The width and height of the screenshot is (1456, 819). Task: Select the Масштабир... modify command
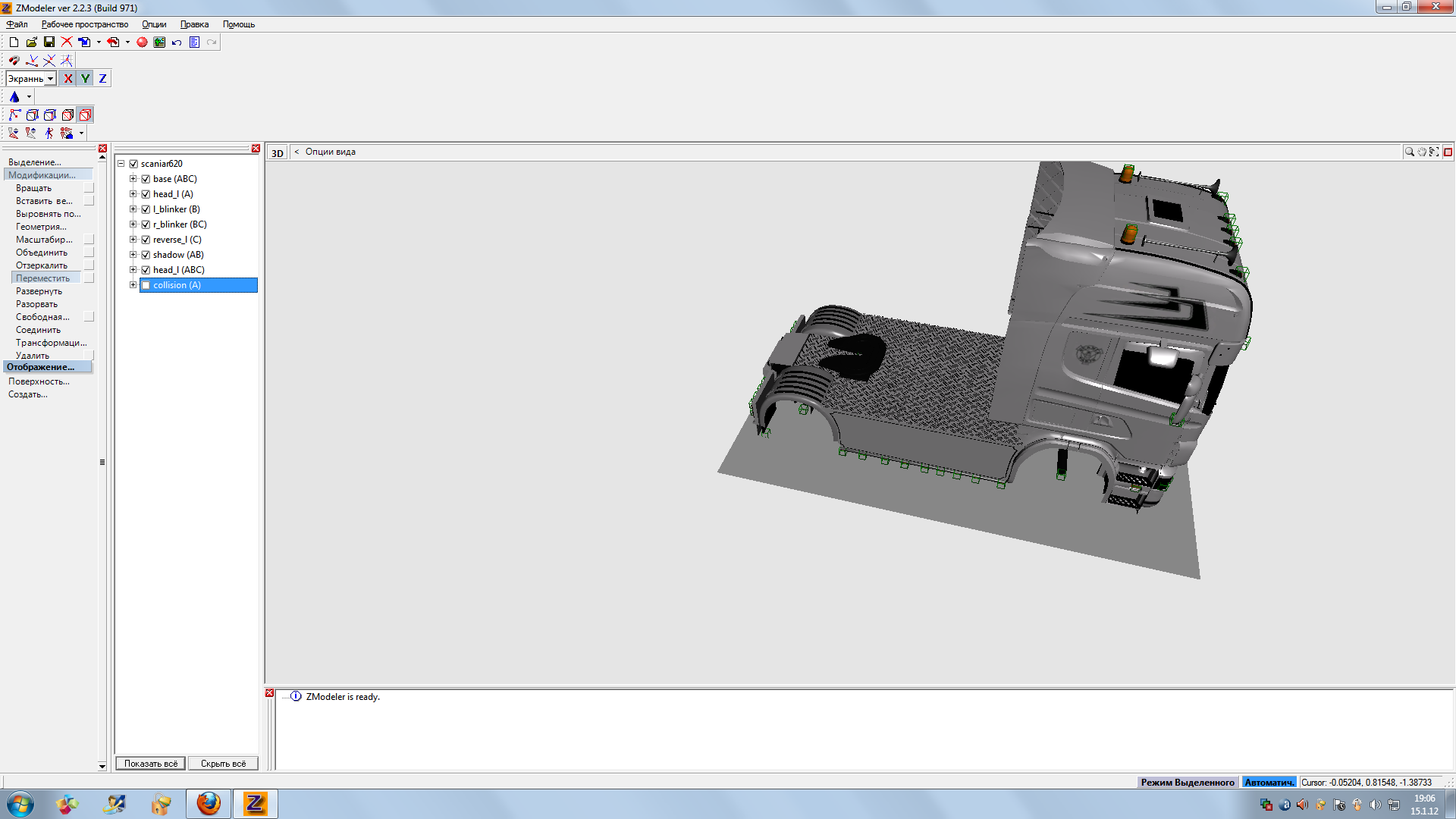(x=44, y=240)
